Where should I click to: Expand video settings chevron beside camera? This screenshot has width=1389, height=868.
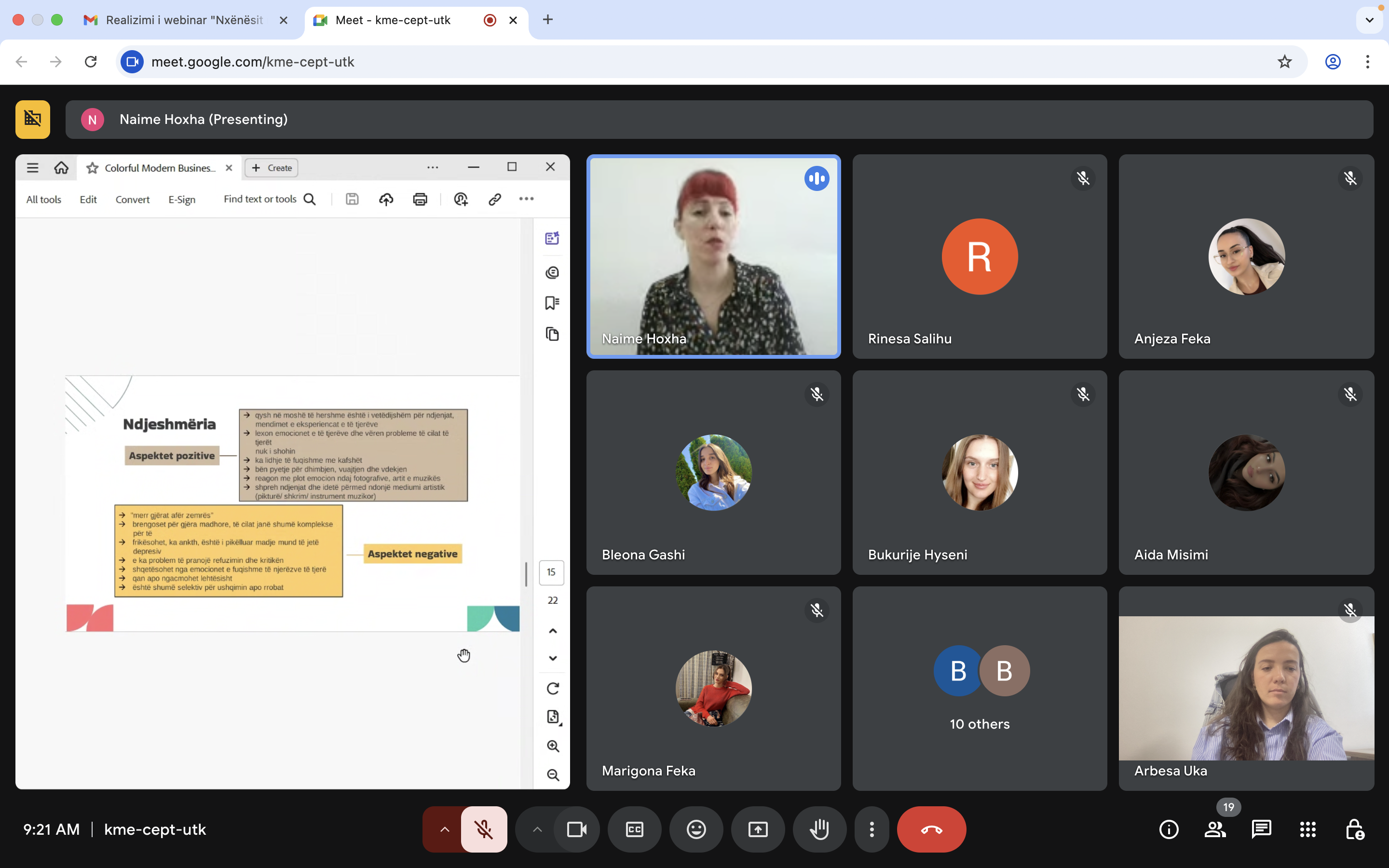tap(537, 829)
